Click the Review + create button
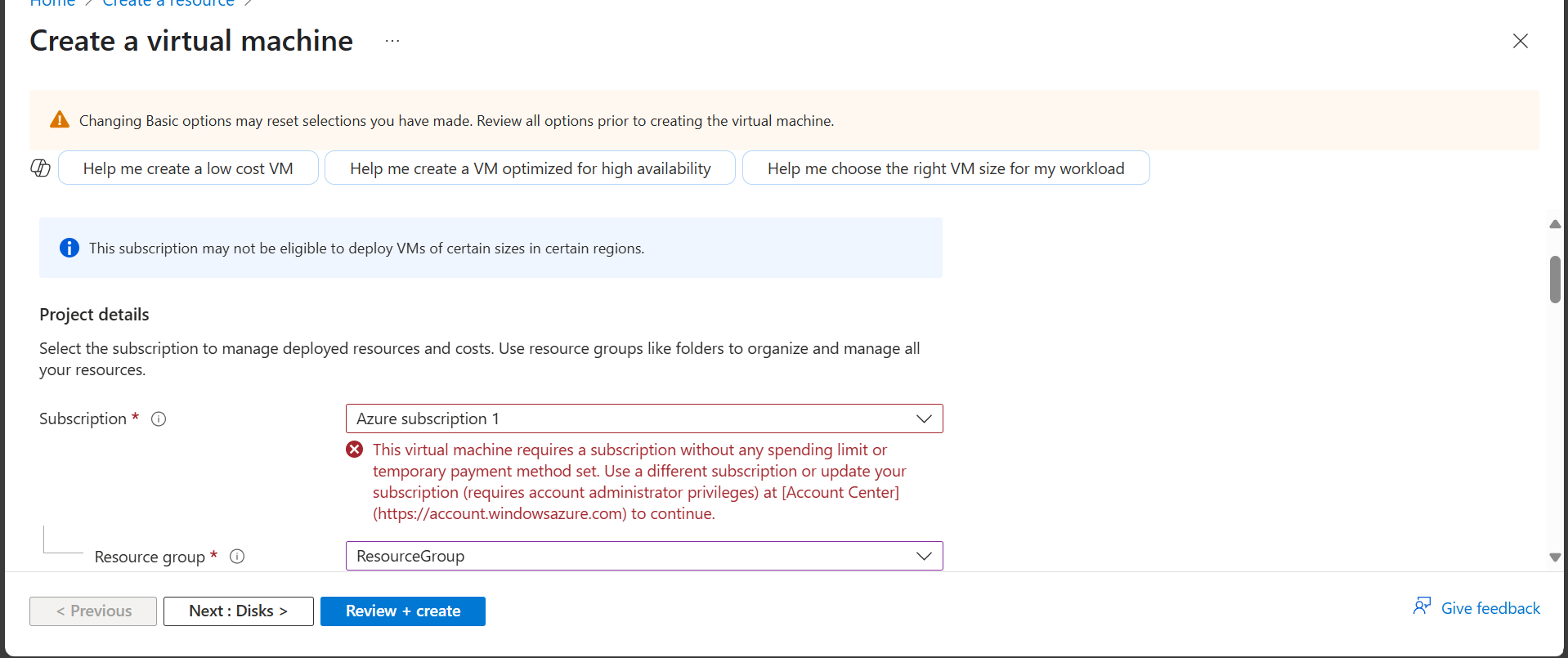The width and height of the screenshot is (1568, 658). point(403,611)
